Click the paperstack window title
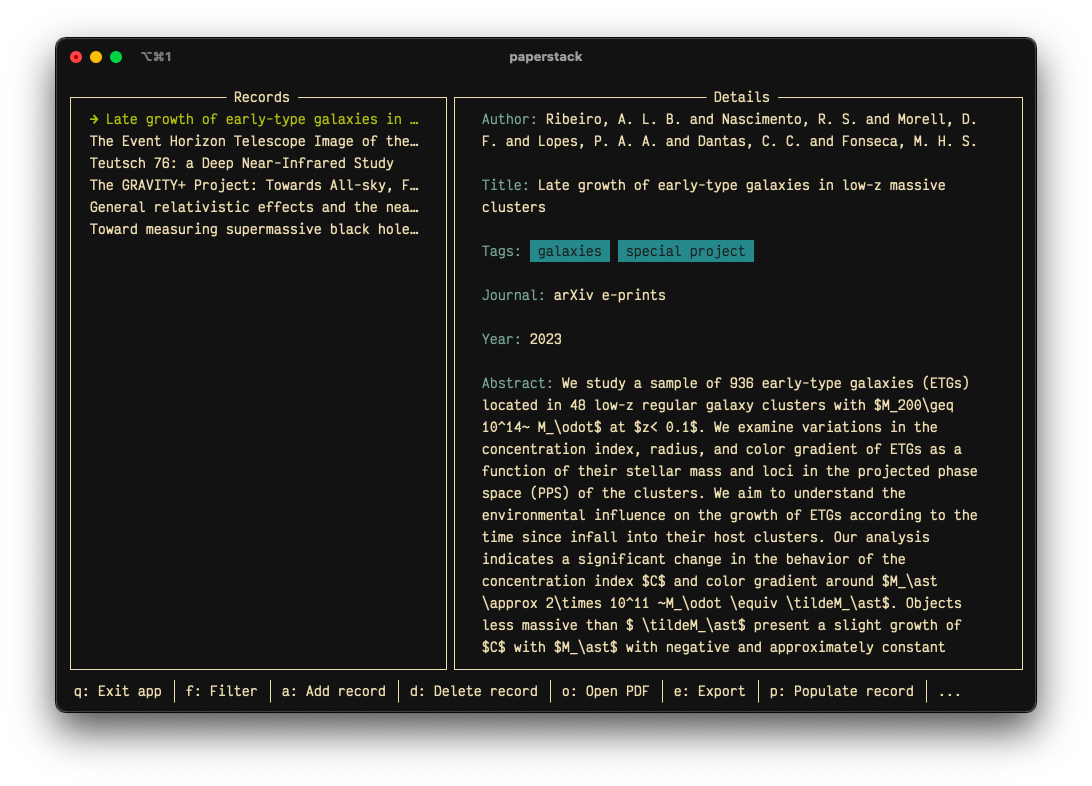This screenshot has height=786, width=1092. pos(546,57)
